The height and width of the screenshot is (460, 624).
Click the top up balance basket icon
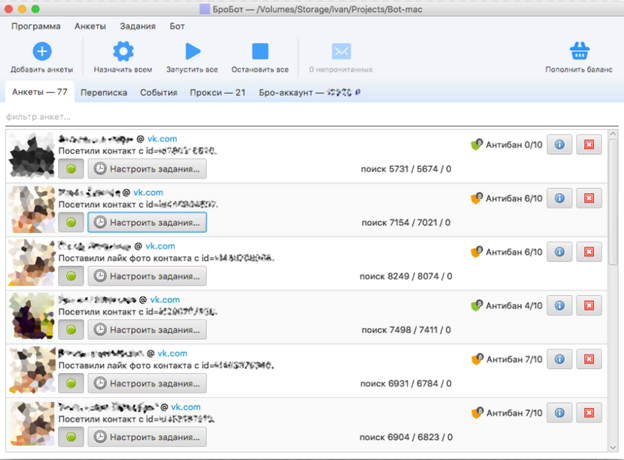pos(579,51)
